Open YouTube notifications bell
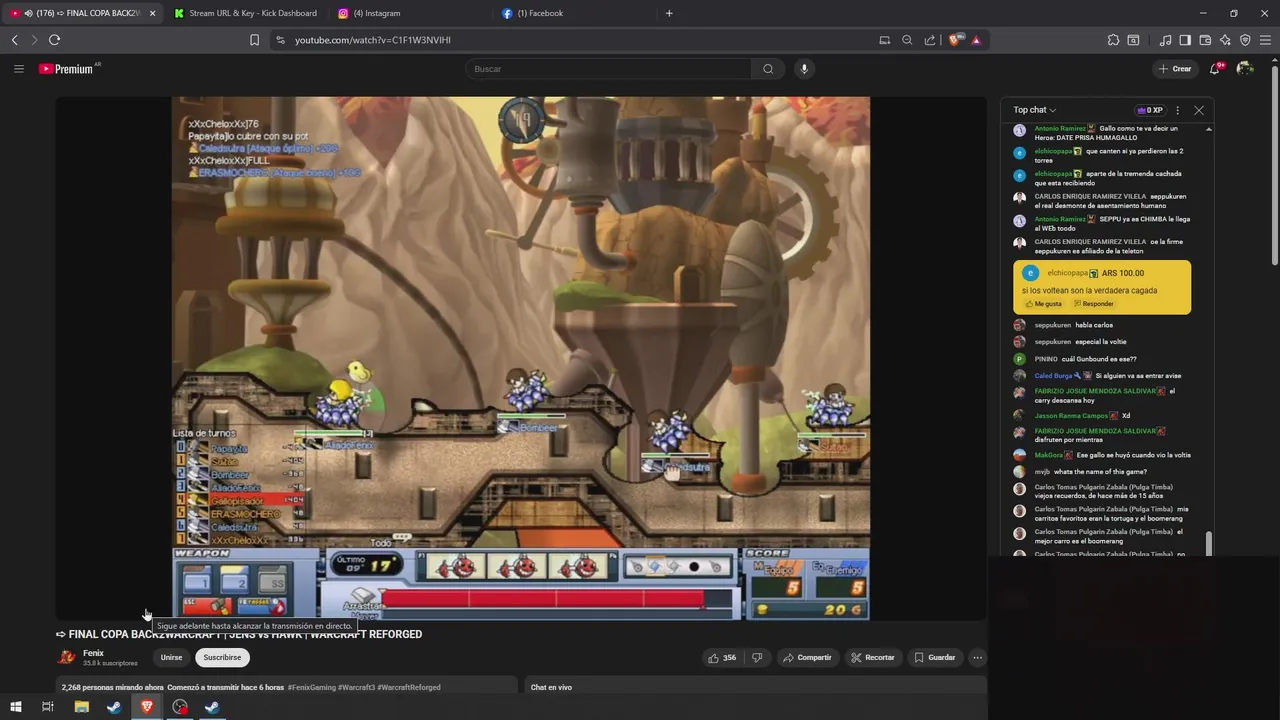Screen dimensions: 1280x720 [1215, 69]
